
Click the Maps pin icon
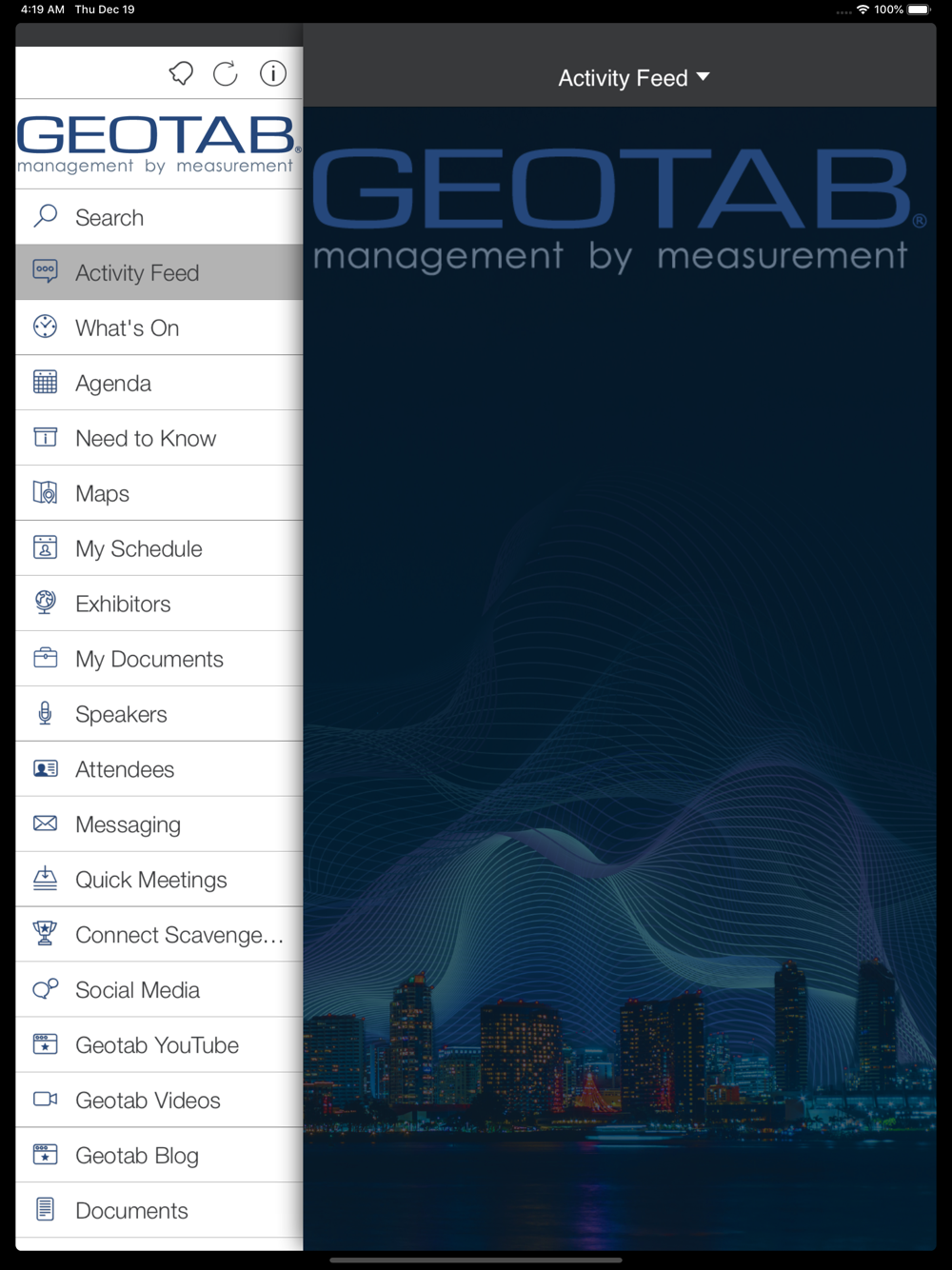(x=45, y=492)
